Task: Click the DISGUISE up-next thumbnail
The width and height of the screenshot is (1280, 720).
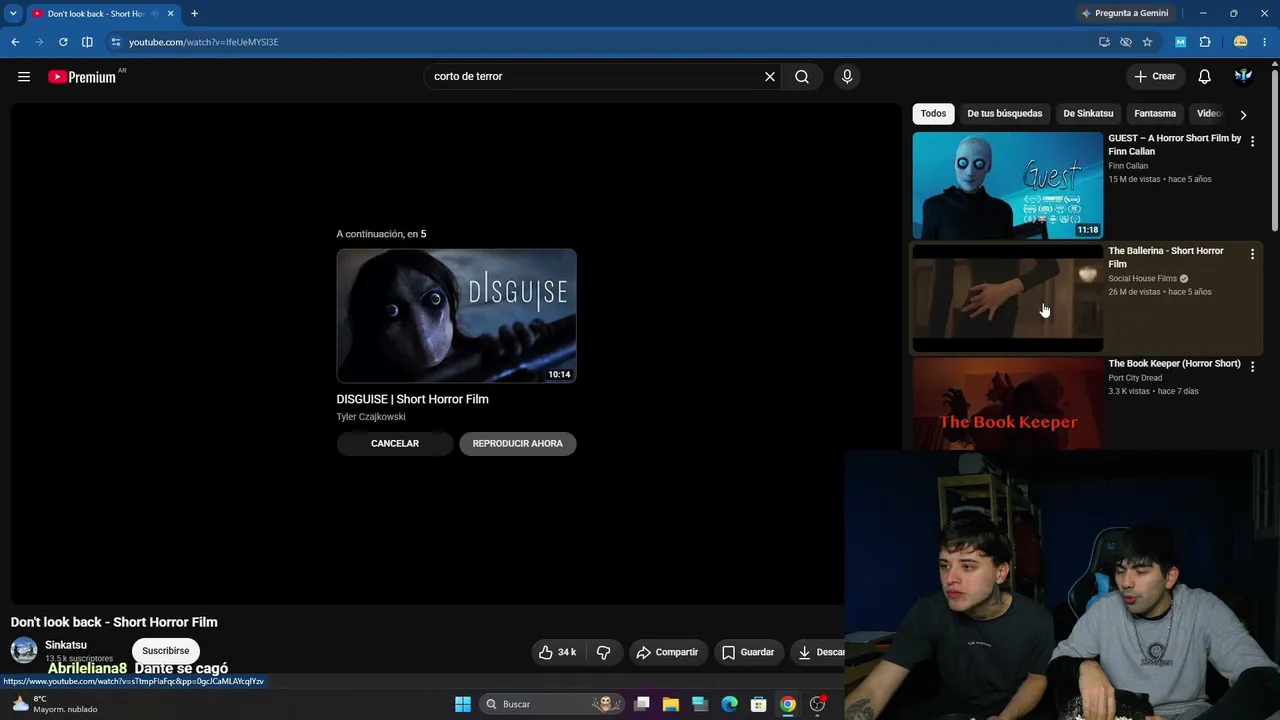Action: [x=457, y=316]
